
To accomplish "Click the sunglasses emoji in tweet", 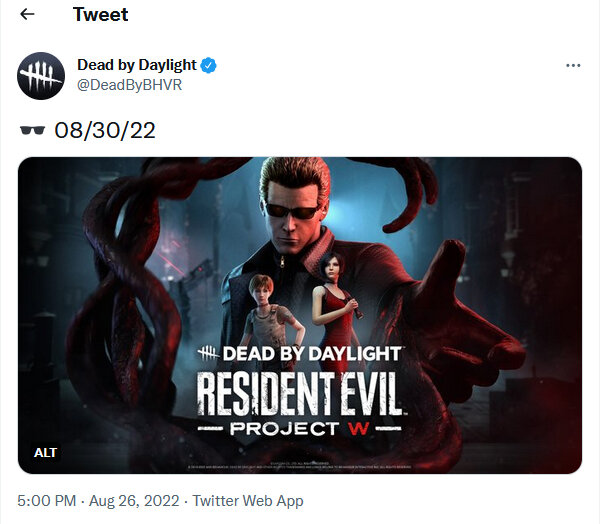I will pos(33,131).
